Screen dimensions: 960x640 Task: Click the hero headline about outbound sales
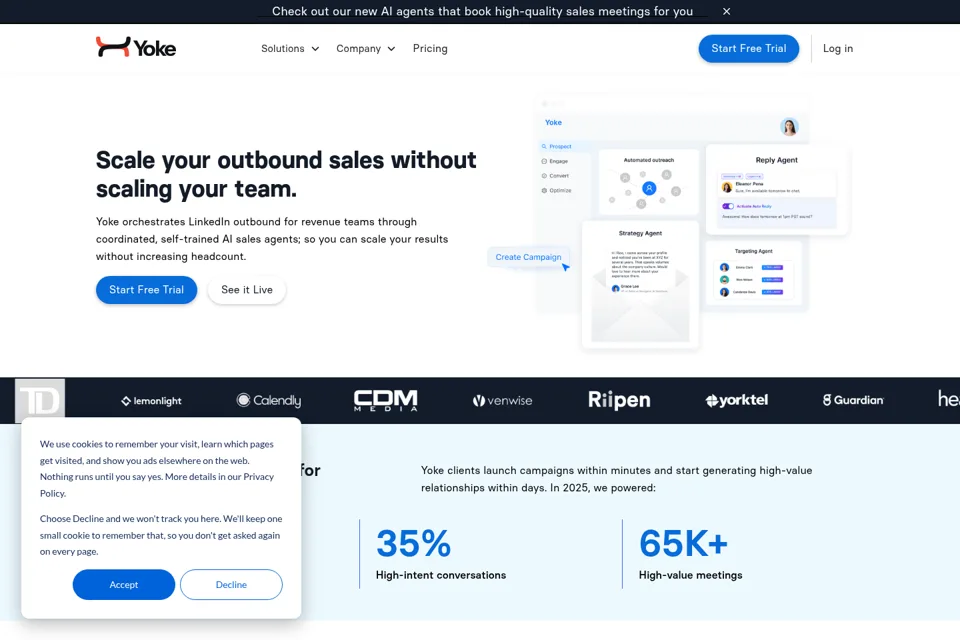click(x=286, y=174)
